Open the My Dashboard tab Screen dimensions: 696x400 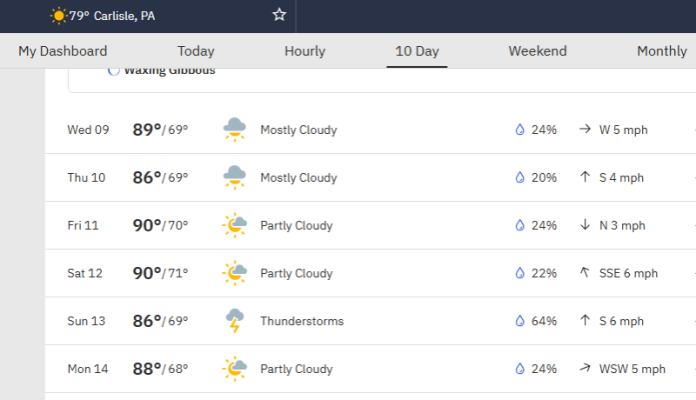(63, 51)
